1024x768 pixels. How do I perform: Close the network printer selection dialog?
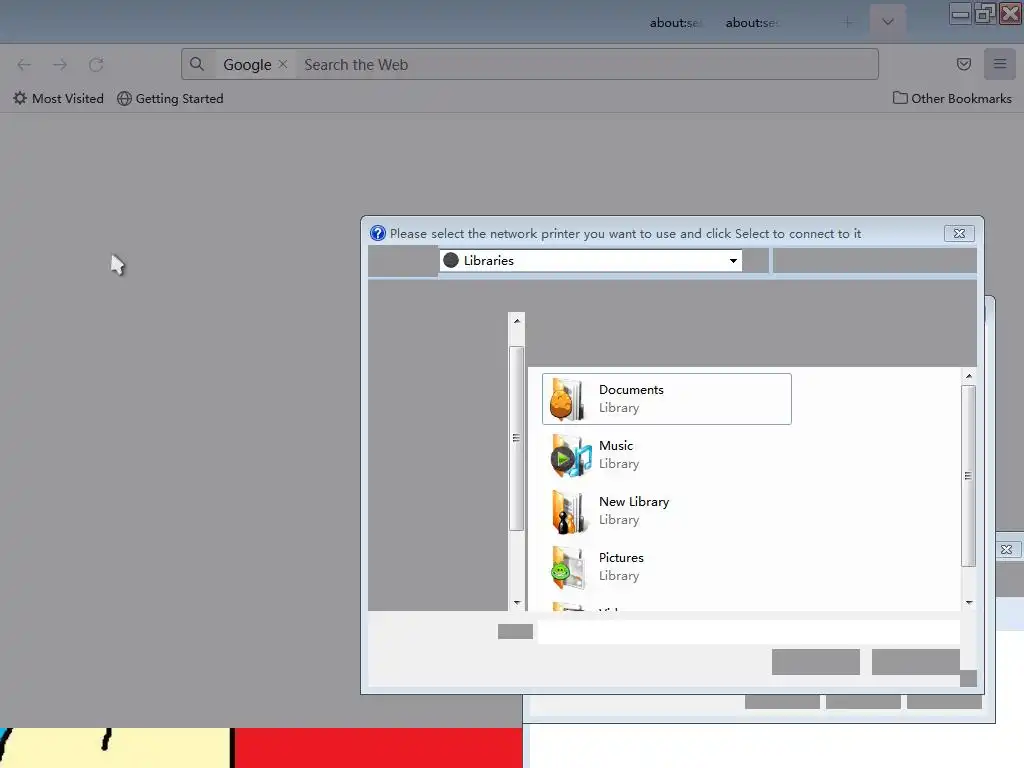point(959,233)
